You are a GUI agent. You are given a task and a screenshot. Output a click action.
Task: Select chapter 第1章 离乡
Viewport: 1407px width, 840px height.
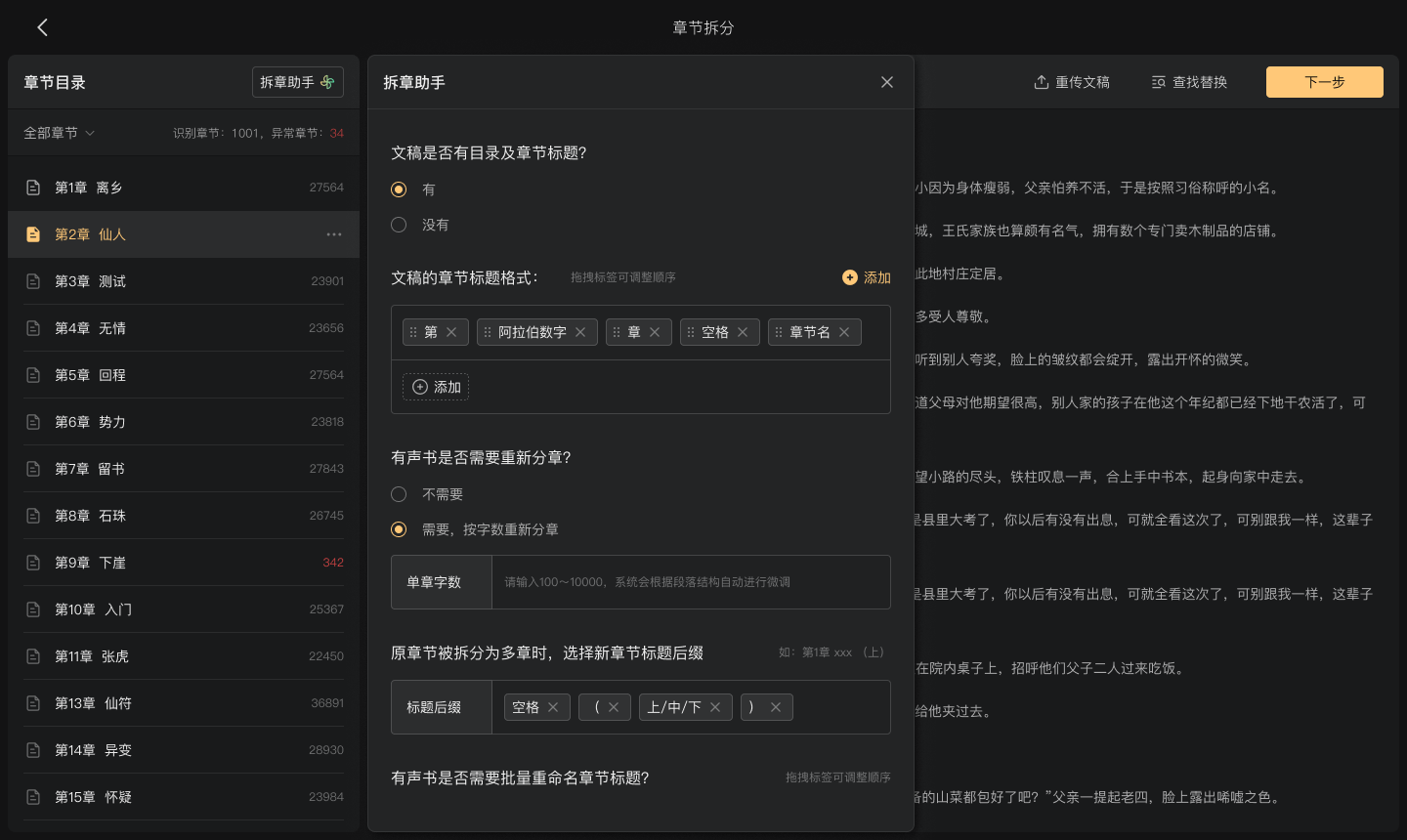[x=184, y=188]
